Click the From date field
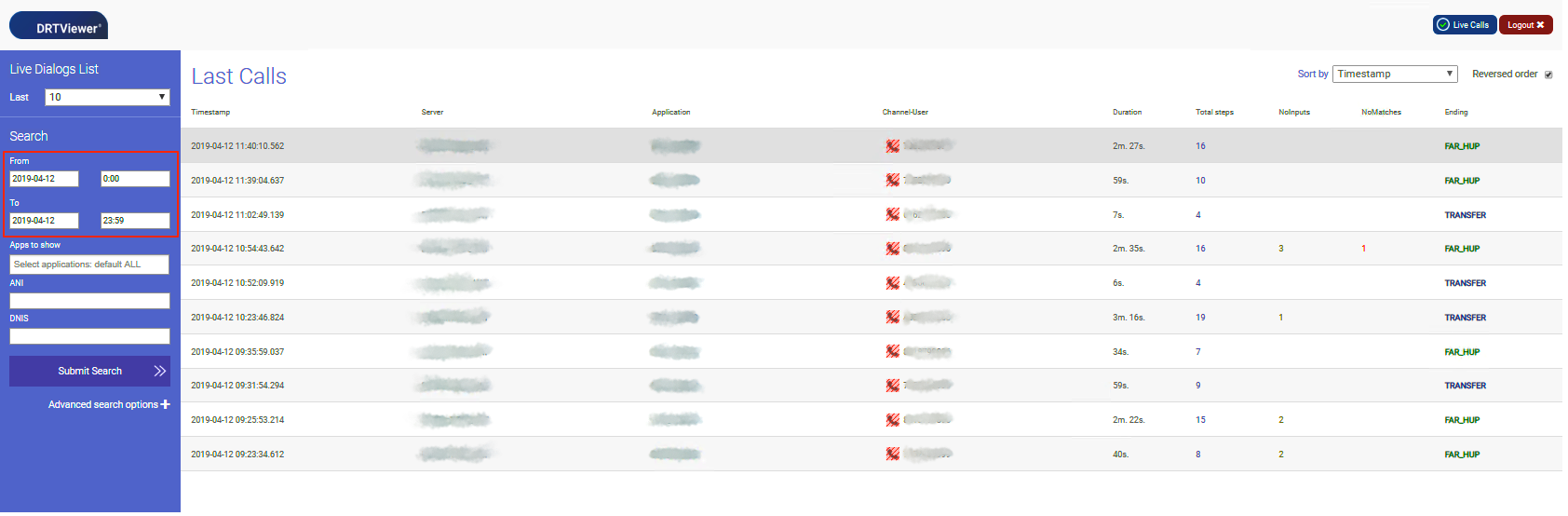 (44, 179)
